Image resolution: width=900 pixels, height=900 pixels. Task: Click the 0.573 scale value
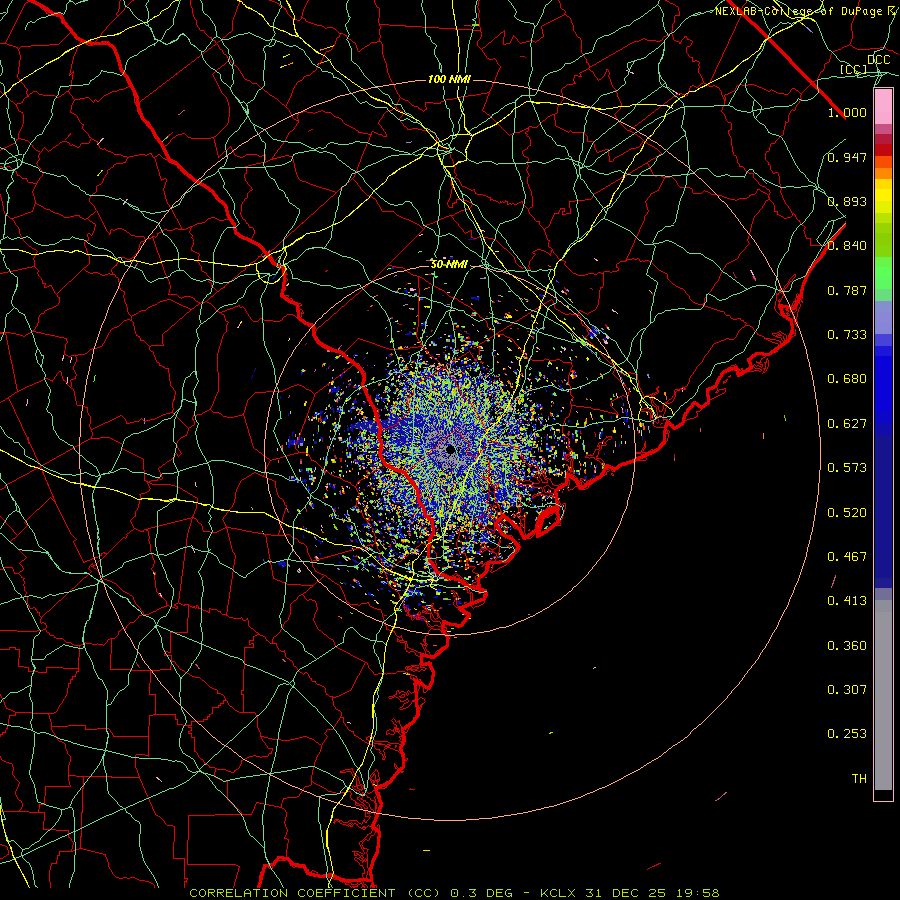click(x=847, y=468)
